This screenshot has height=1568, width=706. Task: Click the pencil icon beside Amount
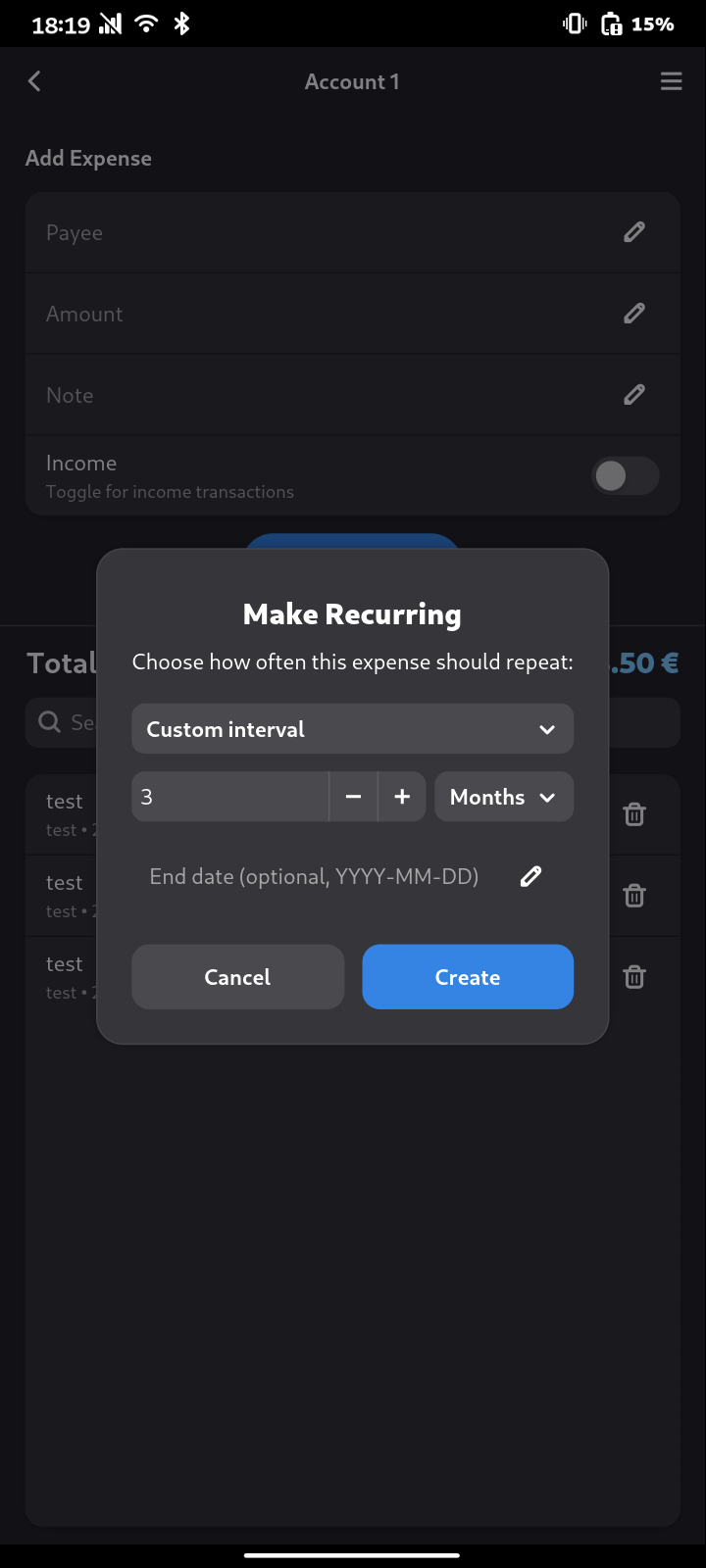[634, 314]
